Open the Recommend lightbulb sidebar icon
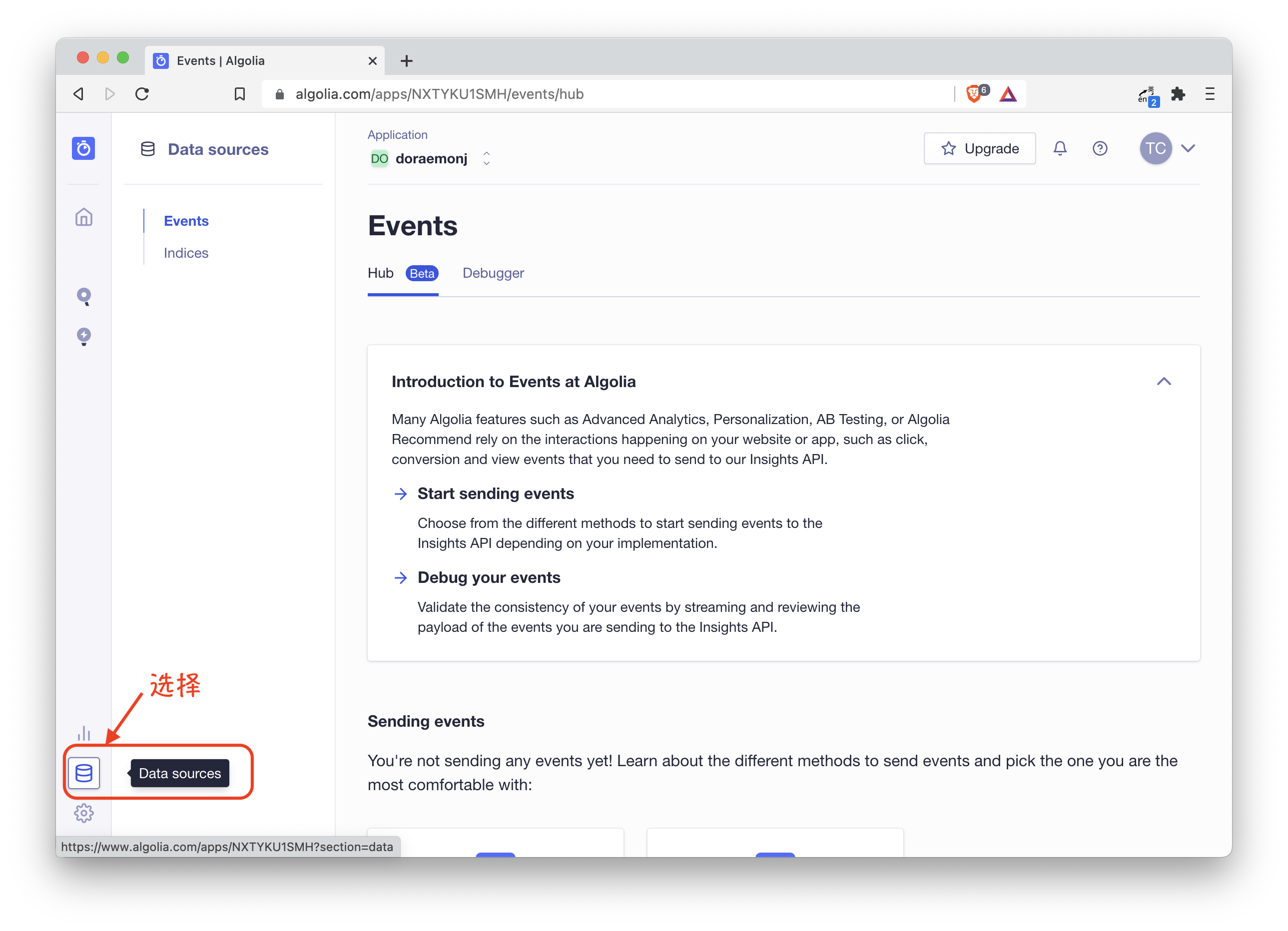The height and width of the screenshot is (931, 1288). coord(83,336)
